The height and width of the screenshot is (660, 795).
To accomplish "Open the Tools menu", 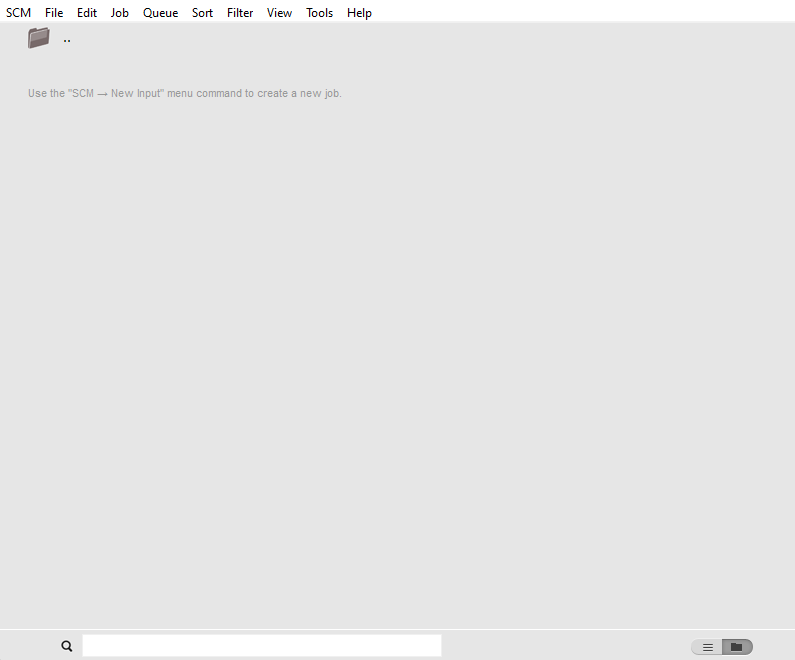I will click(319, 13).
